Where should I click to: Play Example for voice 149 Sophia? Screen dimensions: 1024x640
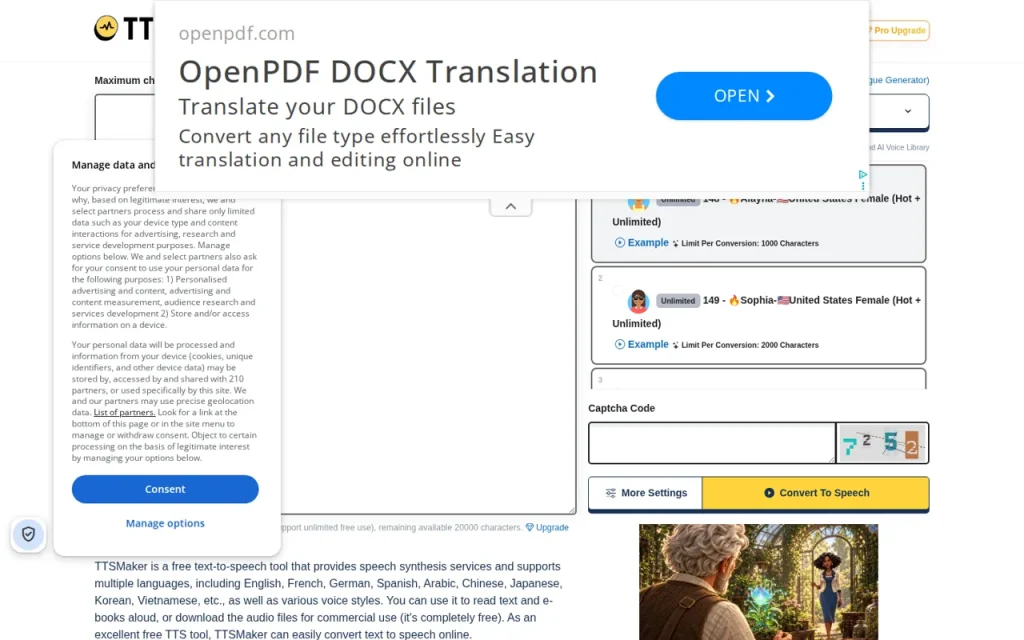(x=642, y=344)
